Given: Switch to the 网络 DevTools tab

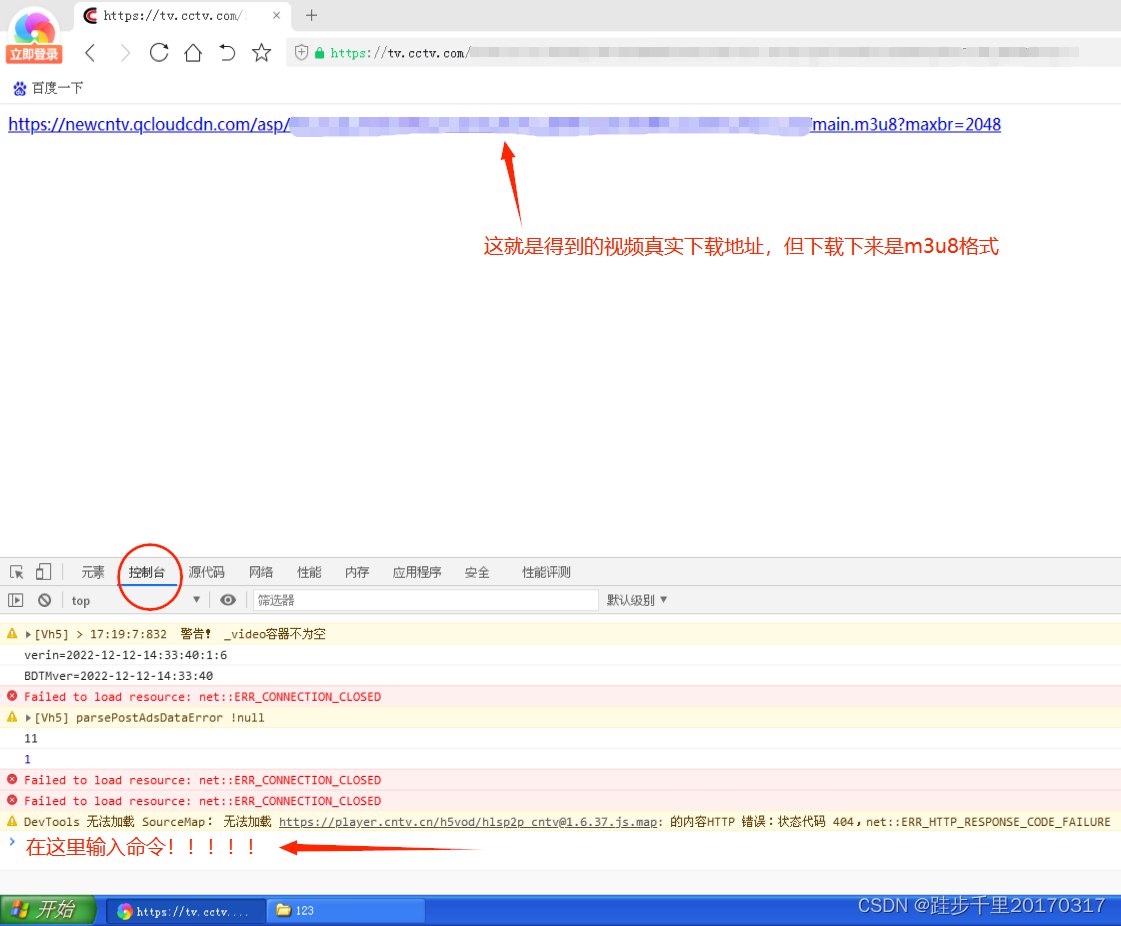Looking at the screenshot, I should (x=260, y=572).
